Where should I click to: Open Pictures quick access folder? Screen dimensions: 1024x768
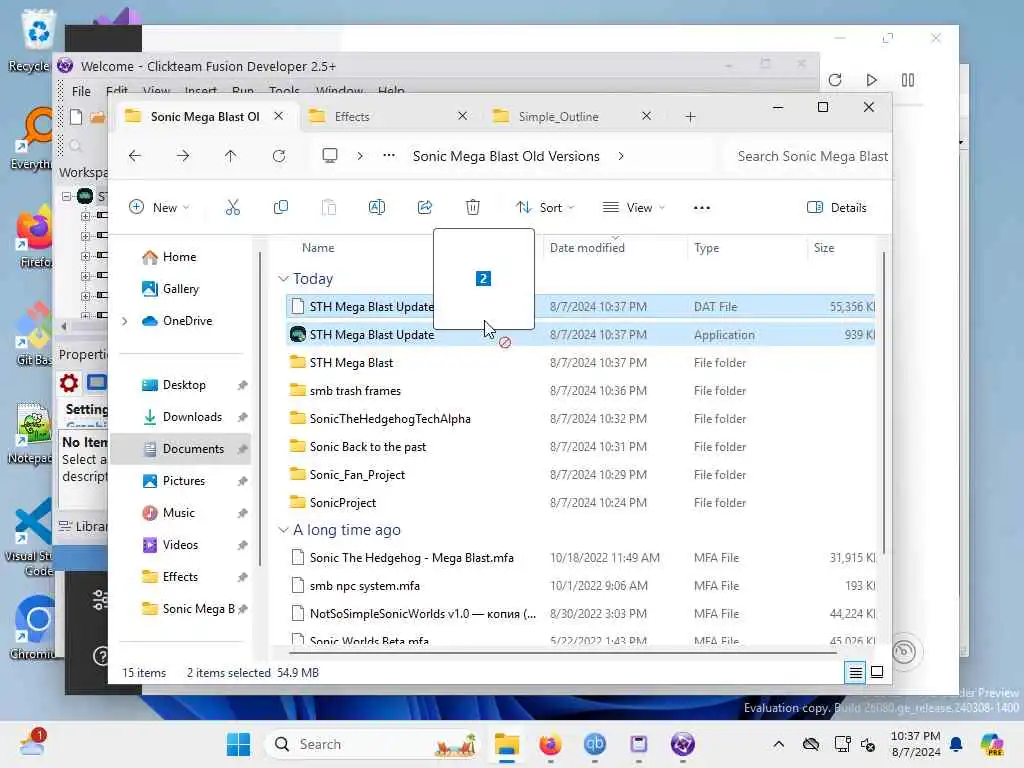[184, 481]
